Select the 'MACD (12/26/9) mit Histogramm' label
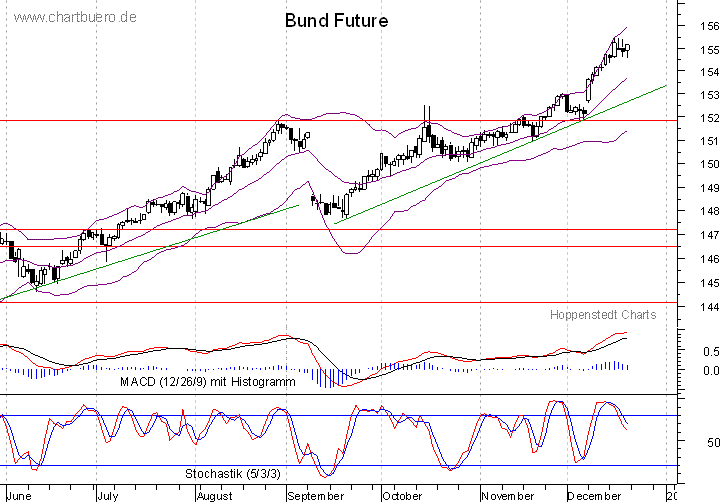The image size is (723, 502). [x=207, y=382]
